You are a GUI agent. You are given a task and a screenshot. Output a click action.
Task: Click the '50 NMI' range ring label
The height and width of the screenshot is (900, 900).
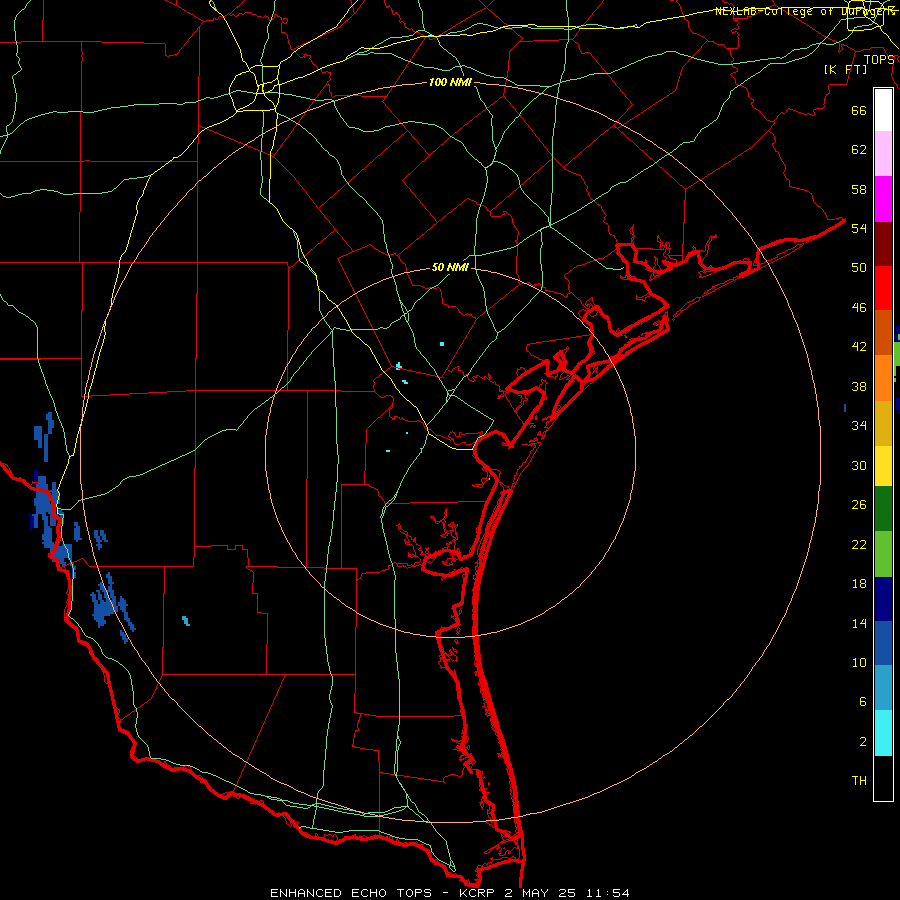pyautogui.click(x=450, y=267)
